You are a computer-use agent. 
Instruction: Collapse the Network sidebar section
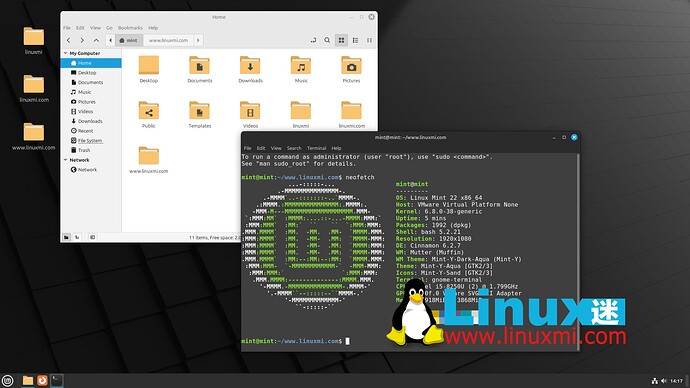(x=66, y=160)
